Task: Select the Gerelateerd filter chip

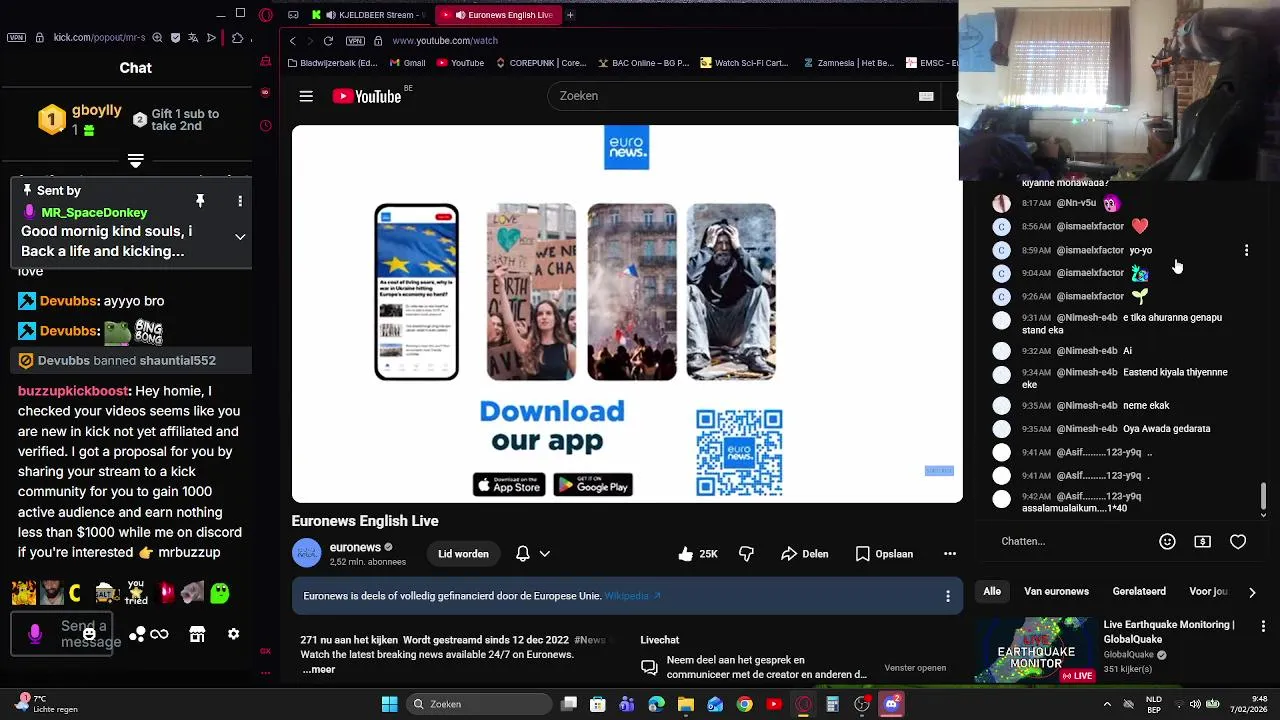Action: tap(1139, 591)
